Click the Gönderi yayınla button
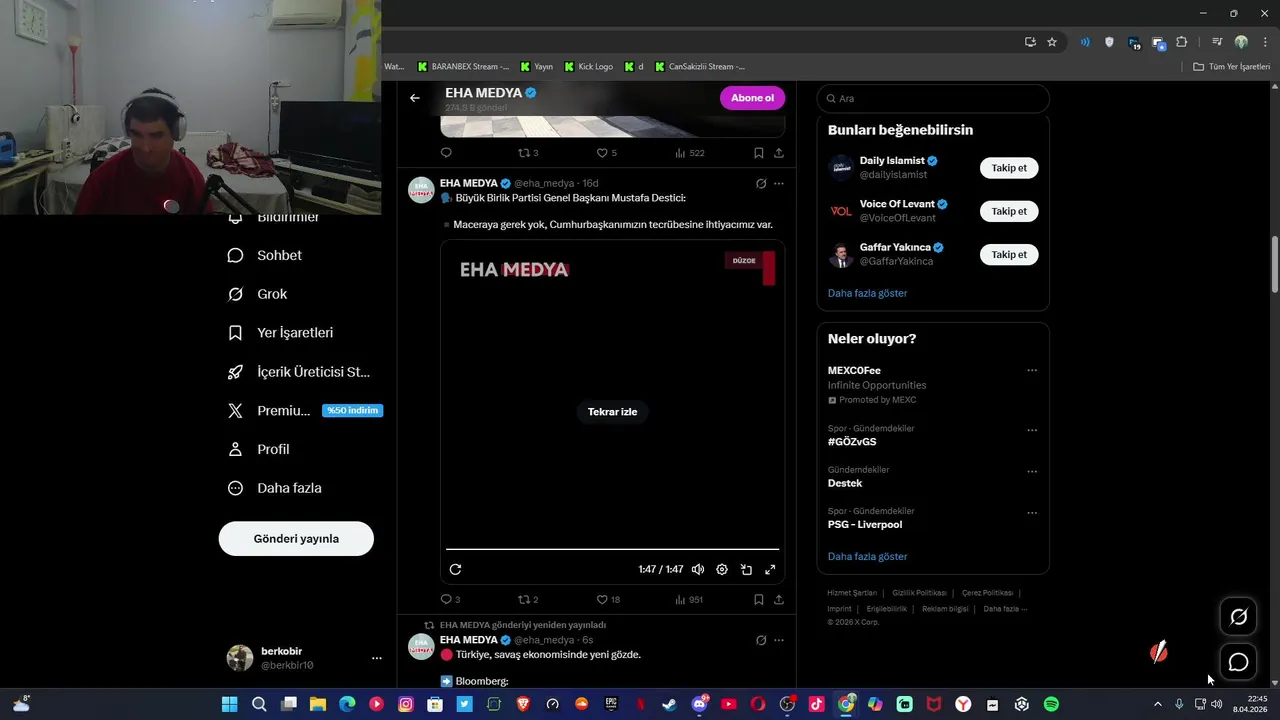The image size is (1280, 720). (x=296, y=538)
